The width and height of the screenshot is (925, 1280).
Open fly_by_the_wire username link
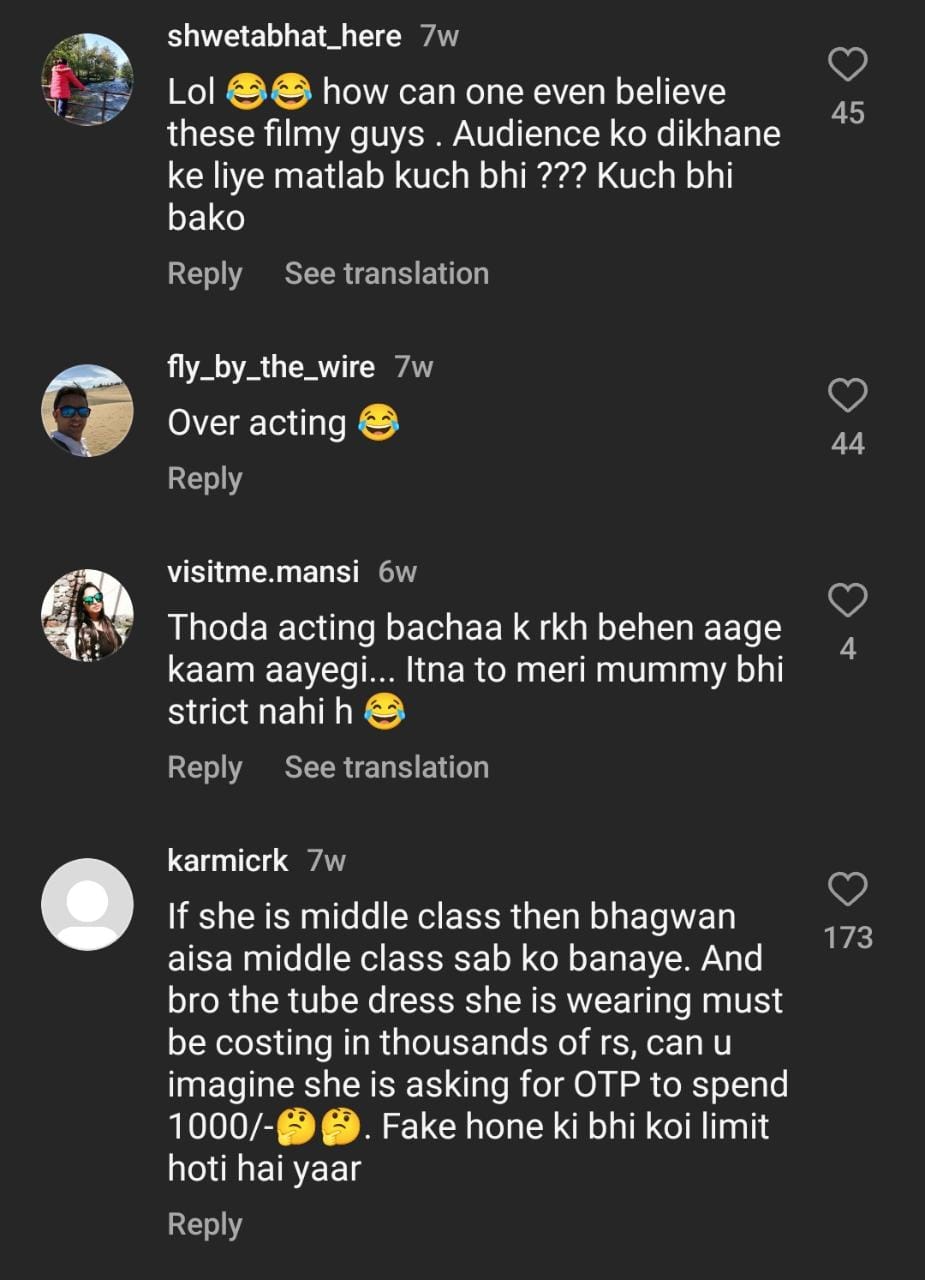pyautogui.click(x=270, y=367)
